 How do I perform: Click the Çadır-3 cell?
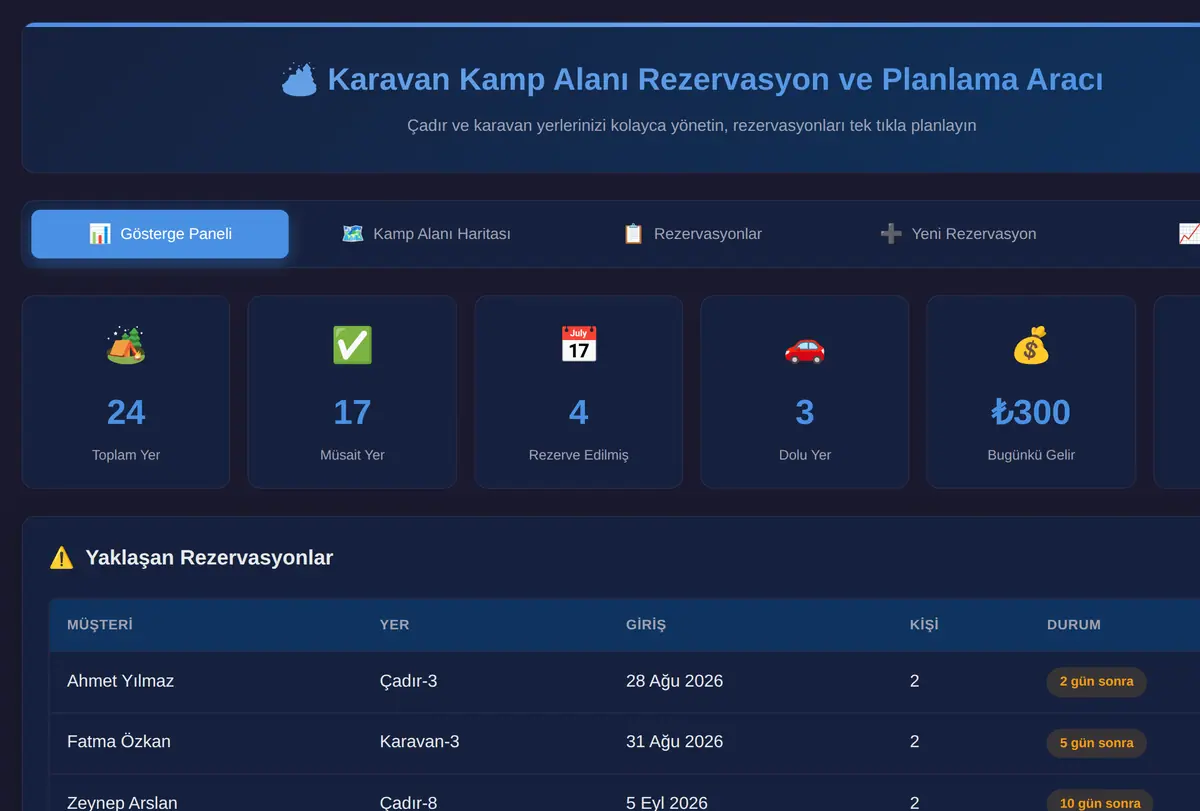(x=408, y=681)
